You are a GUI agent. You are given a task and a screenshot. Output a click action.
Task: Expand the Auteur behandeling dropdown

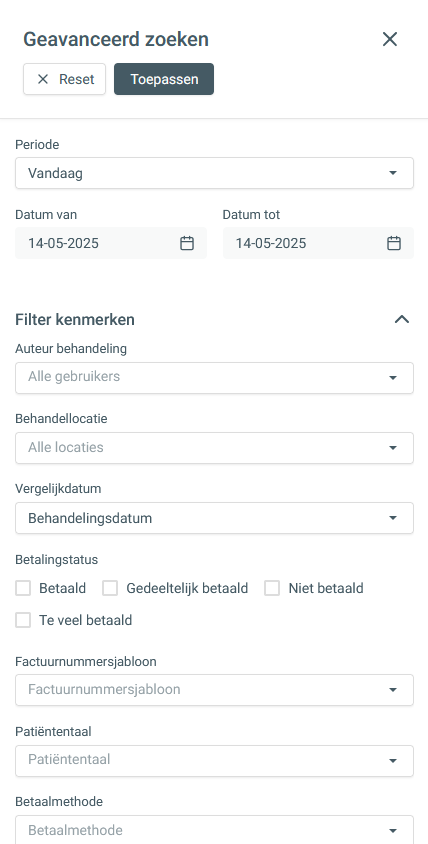click(214, 377)
